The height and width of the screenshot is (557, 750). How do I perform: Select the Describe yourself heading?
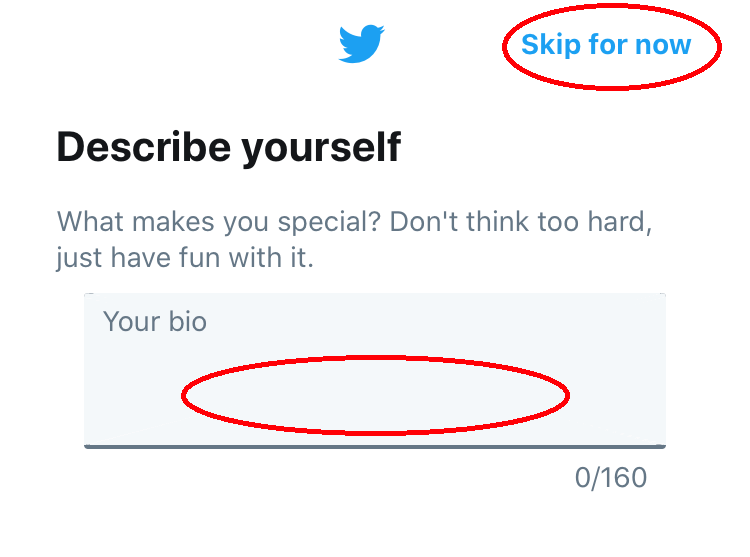coord(228,148)
